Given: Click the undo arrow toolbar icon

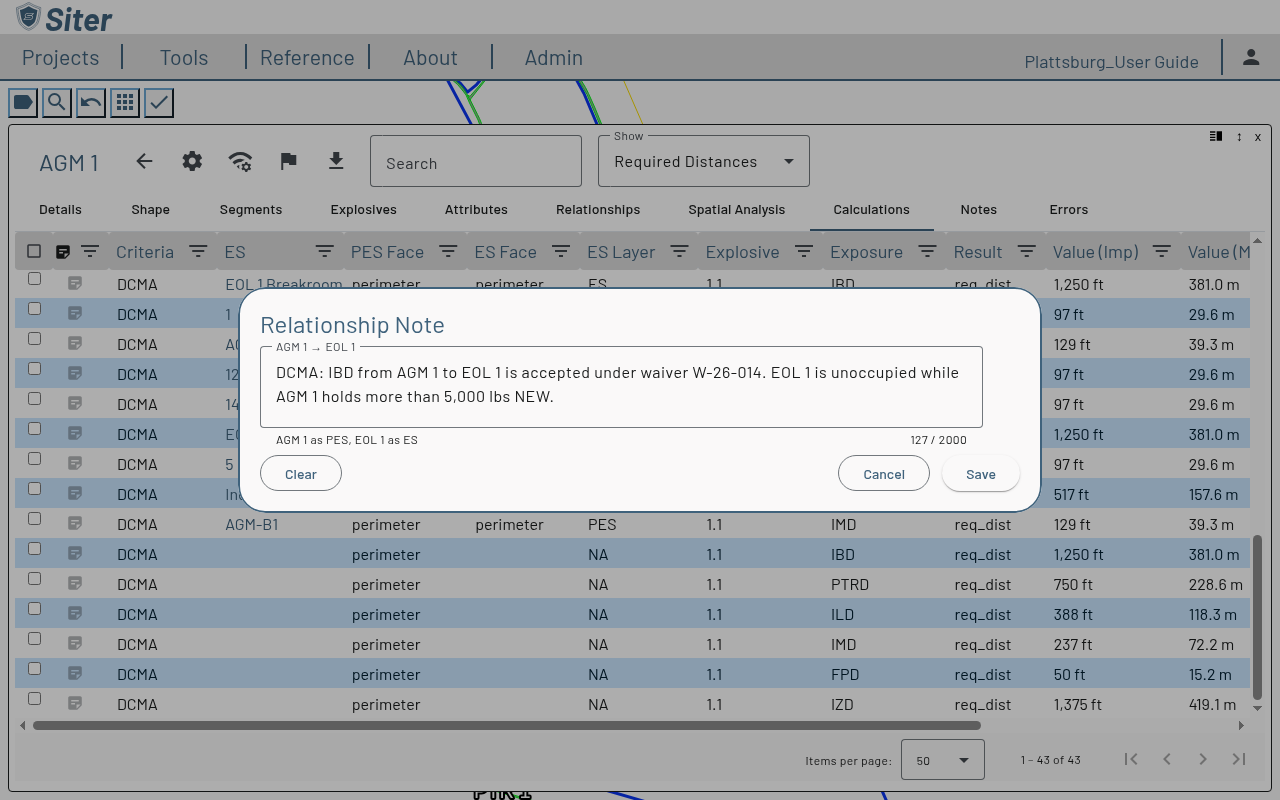Looking at the screenshot, I should 91,102.
